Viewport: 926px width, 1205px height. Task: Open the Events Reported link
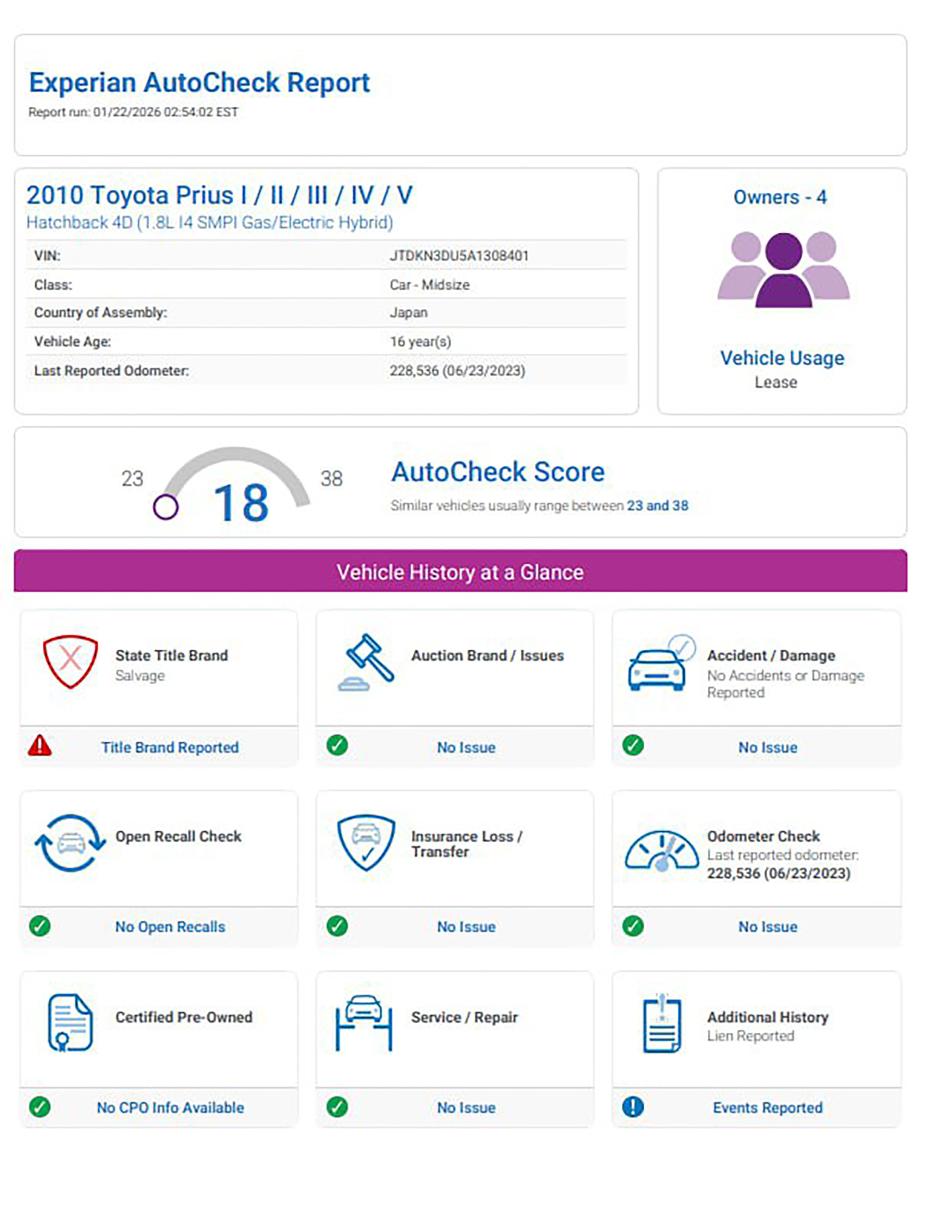coord(767,1108)
